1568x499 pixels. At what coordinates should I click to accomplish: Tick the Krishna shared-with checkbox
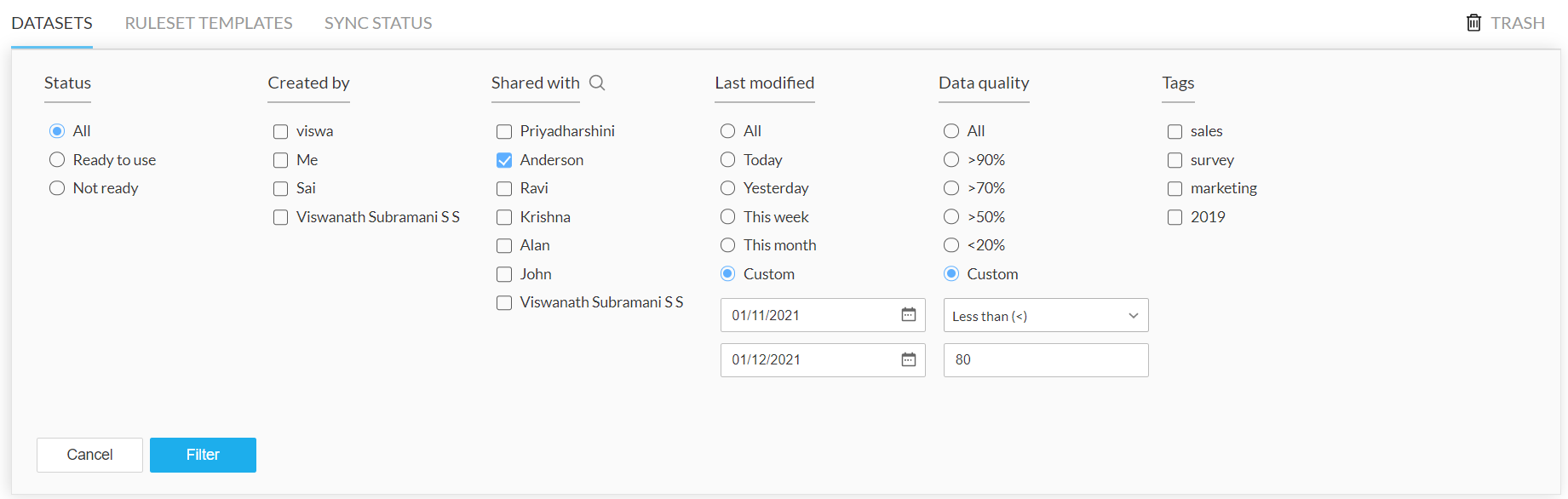tap(504, 217)
